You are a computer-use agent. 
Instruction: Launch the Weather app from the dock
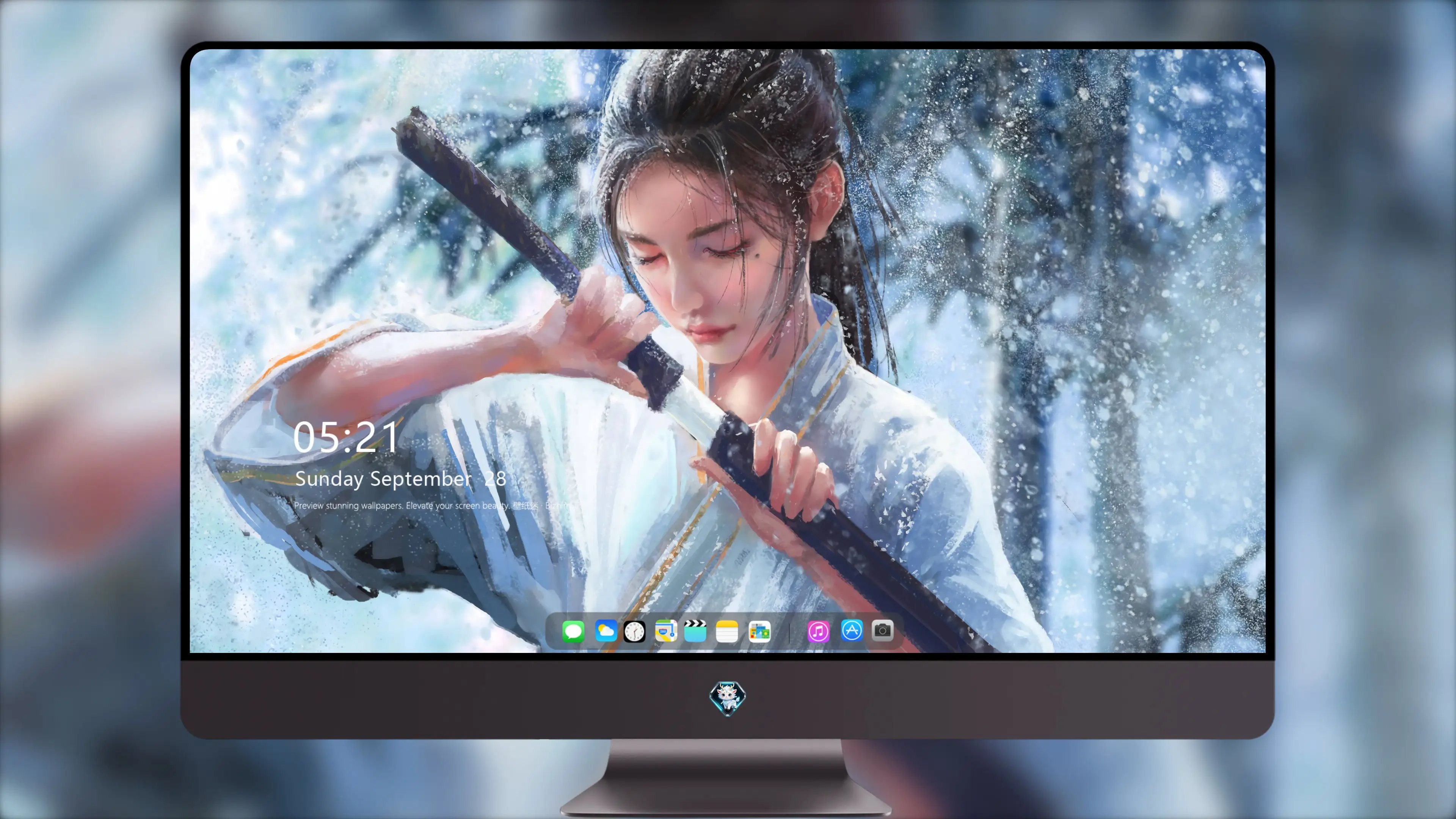click(606, 631)
